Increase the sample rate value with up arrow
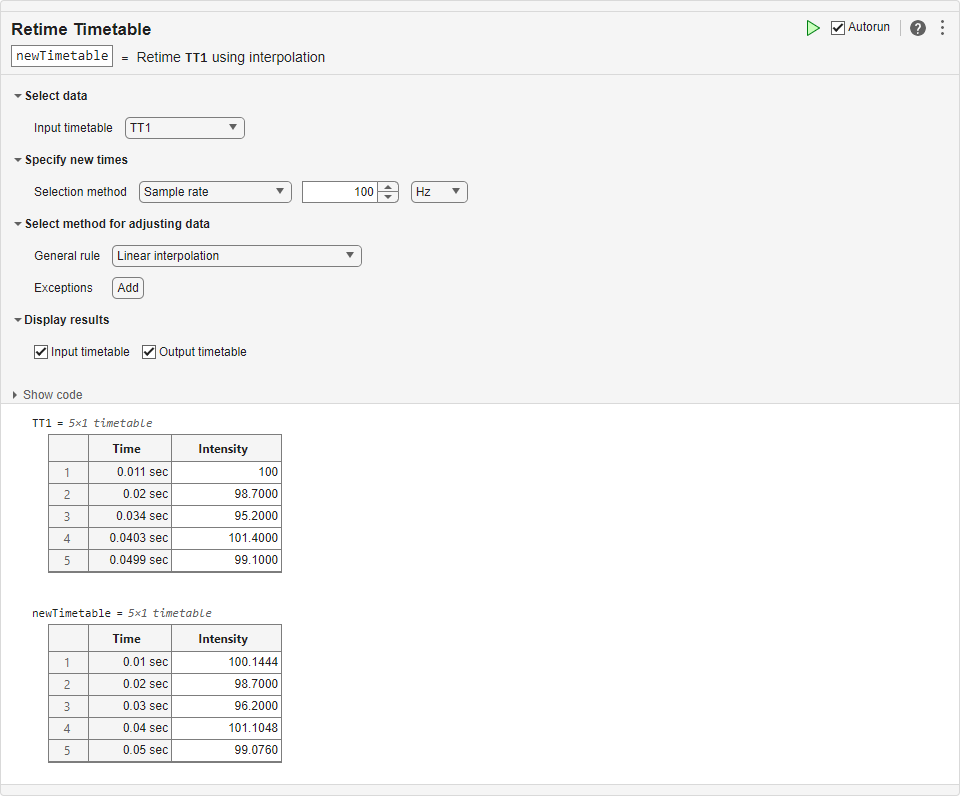Image resolution: width=960 pixels, height=796 pixels. point(388,186)
